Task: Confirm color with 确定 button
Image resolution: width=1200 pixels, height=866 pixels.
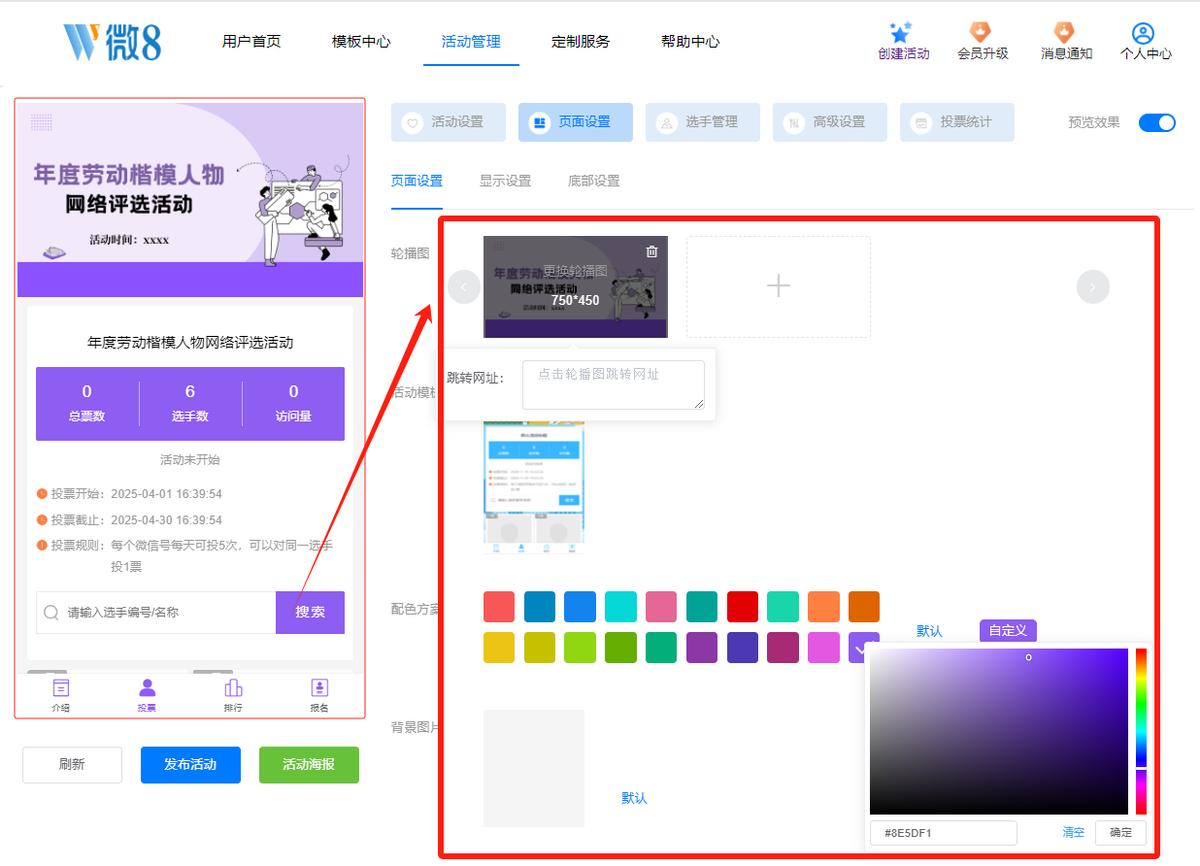Action: pyautogui.click(x=1121, y=832)
